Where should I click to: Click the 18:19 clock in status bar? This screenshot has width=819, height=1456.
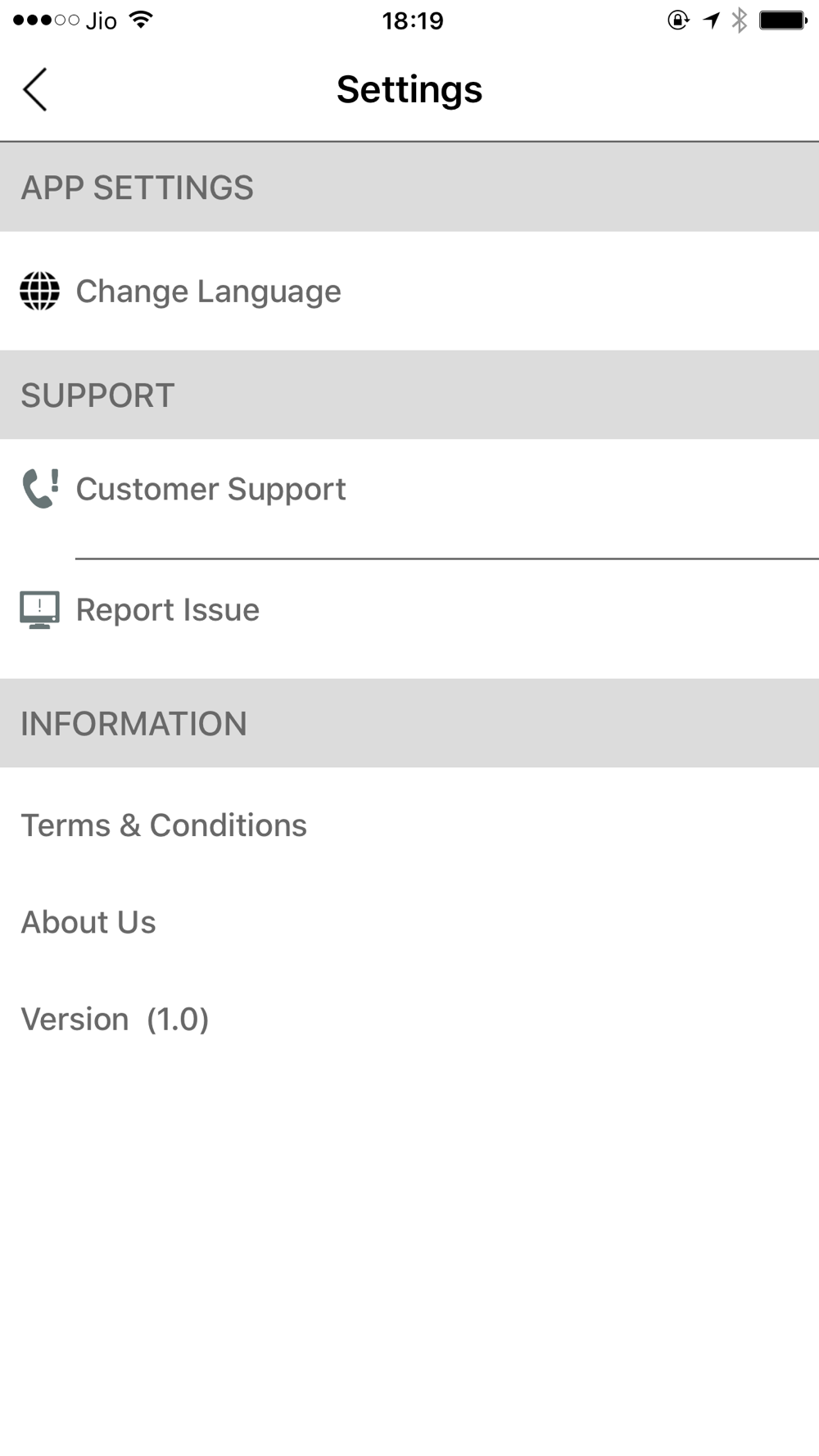(413, 20)
